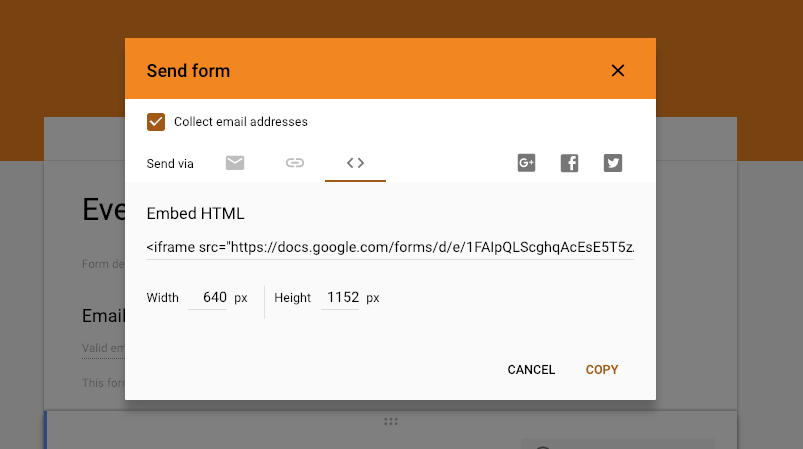Click the Form description text in the background
Image resolution: width=803 pixels, height=449 pixels.
[x=103, y=264]
